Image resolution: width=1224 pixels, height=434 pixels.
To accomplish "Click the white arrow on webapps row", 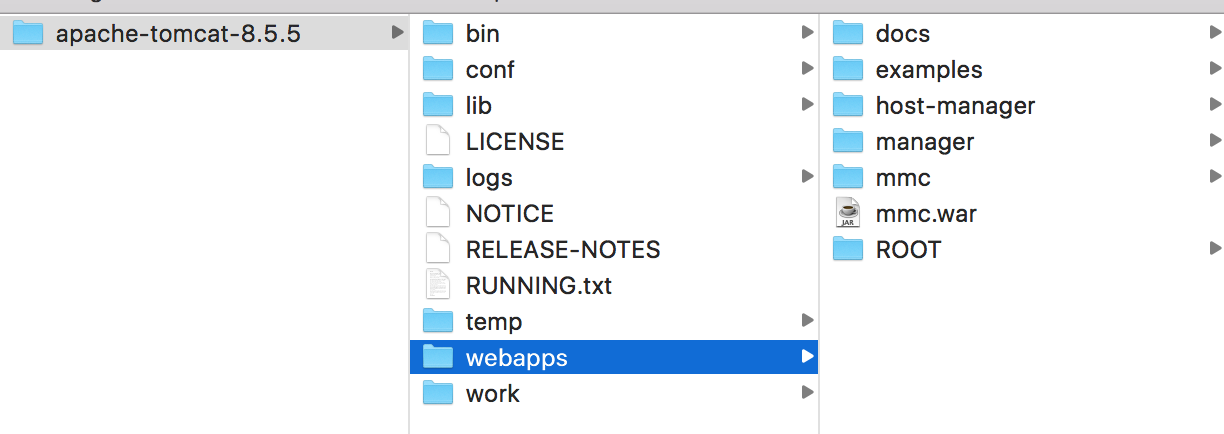I will (x=807, y=357).
